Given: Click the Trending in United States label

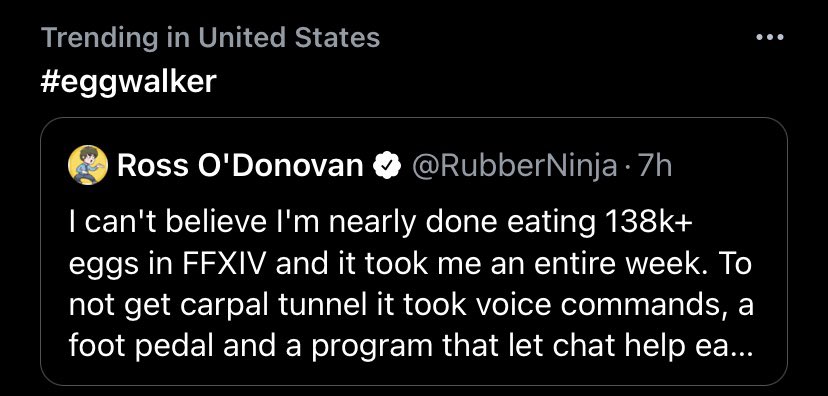Looking at the screenshot, I should [x=210, y=38].
